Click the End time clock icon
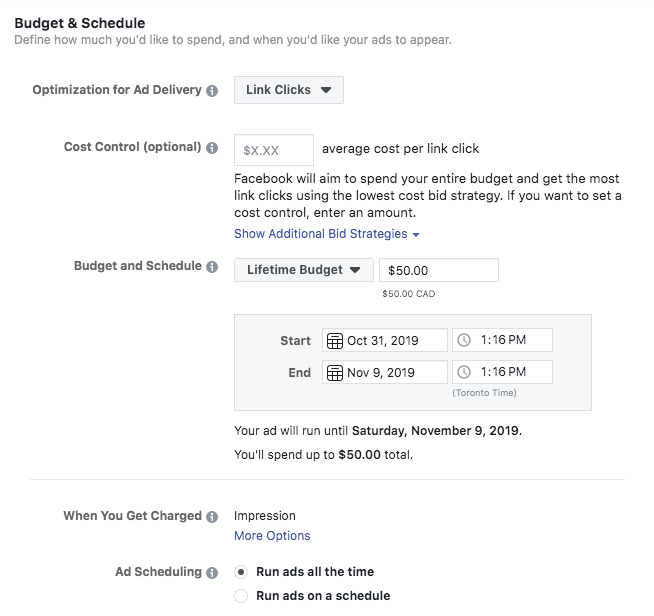The width and height of the screenshot is (654, 616). 464,373
